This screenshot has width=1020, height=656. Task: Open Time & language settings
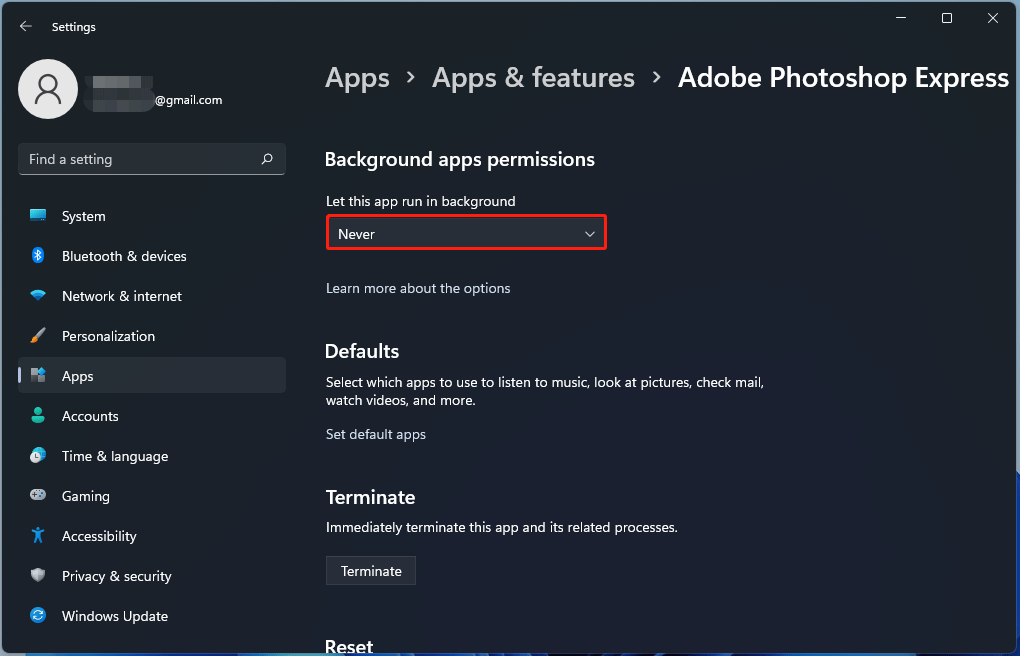click(x=152, y=456)
